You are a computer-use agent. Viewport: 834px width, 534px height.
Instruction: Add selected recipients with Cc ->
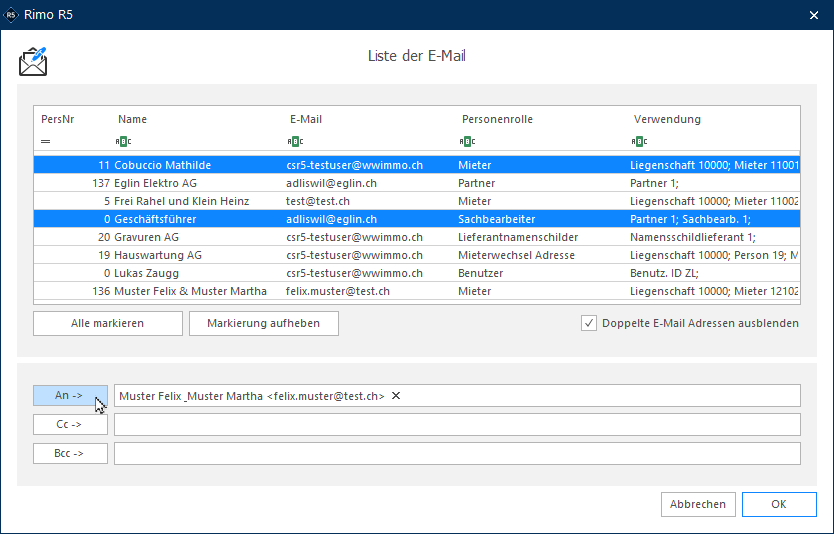tap(70, 424)
